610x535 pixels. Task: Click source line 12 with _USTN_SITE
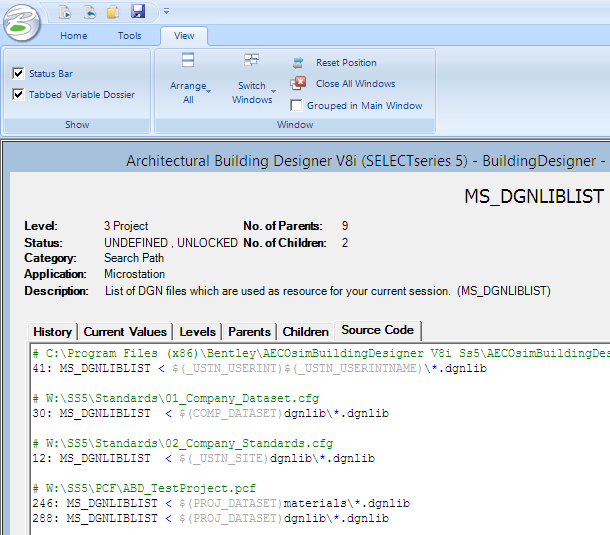coord(204,458)
